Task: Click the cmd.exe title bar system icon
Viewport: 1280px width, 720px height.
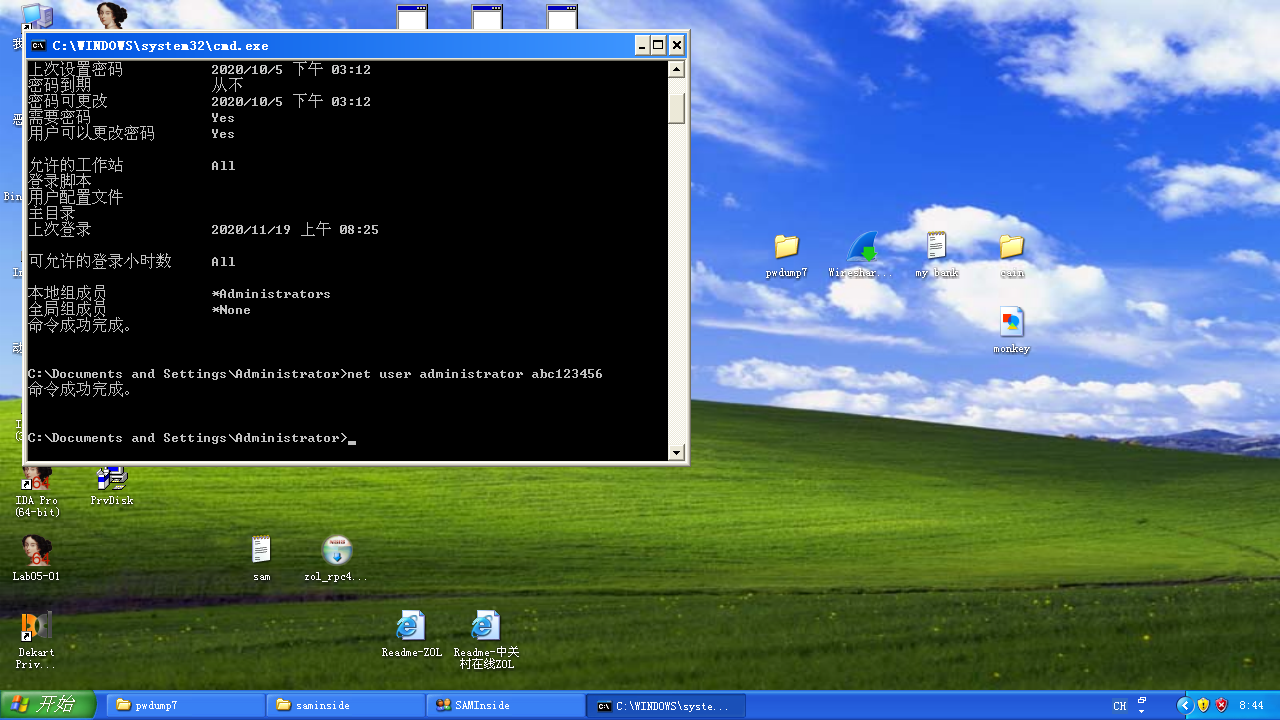Action: [38, 45]
